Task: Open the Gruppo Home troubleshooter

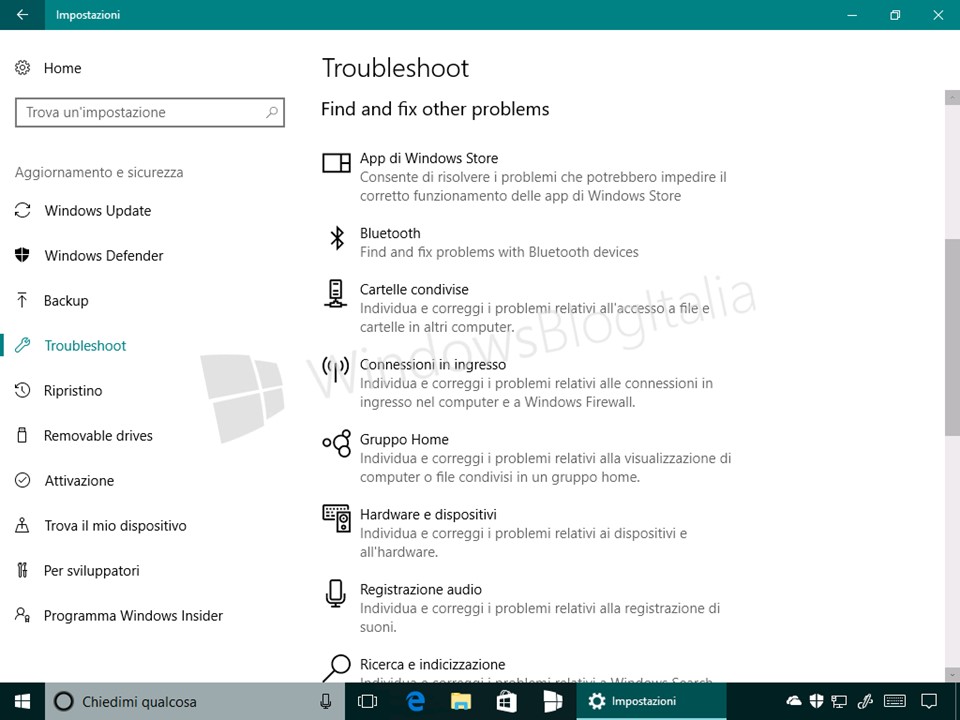Action: coord(404,439)
